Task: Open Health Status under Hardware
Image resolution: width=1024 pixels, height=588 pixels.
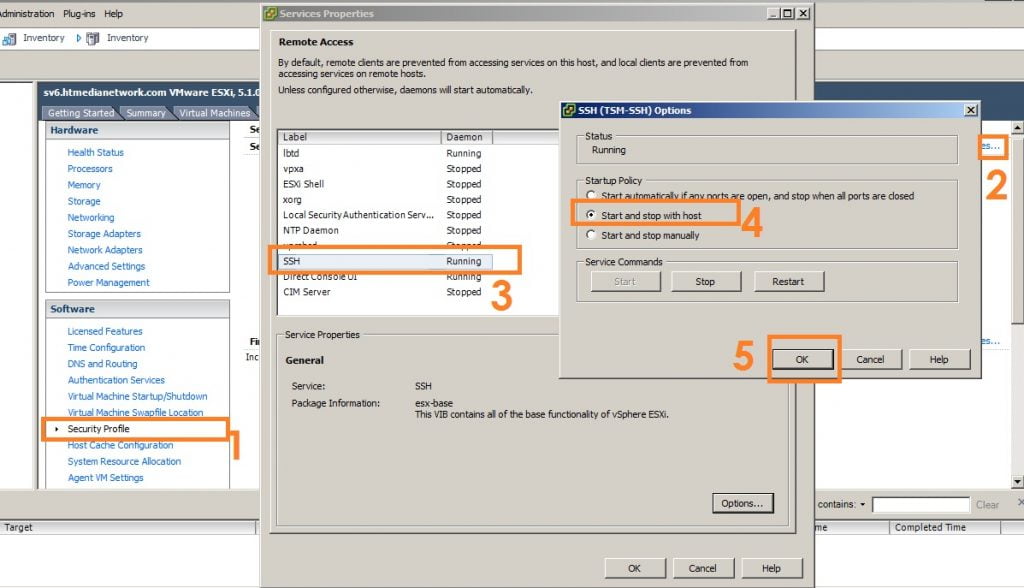Action: tap(95, 152)
